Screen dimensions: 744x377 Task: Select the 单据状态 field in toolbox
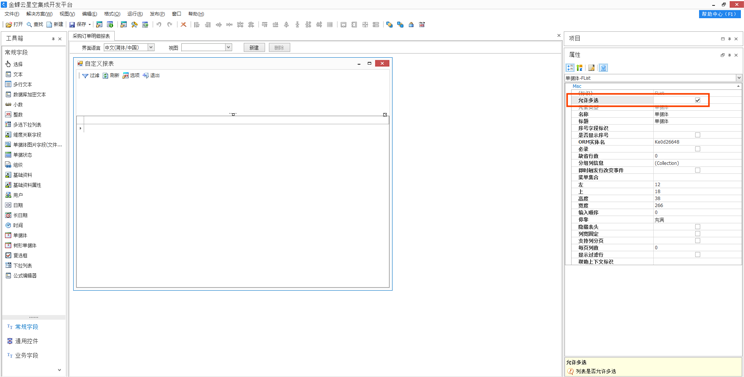point(19,155)
